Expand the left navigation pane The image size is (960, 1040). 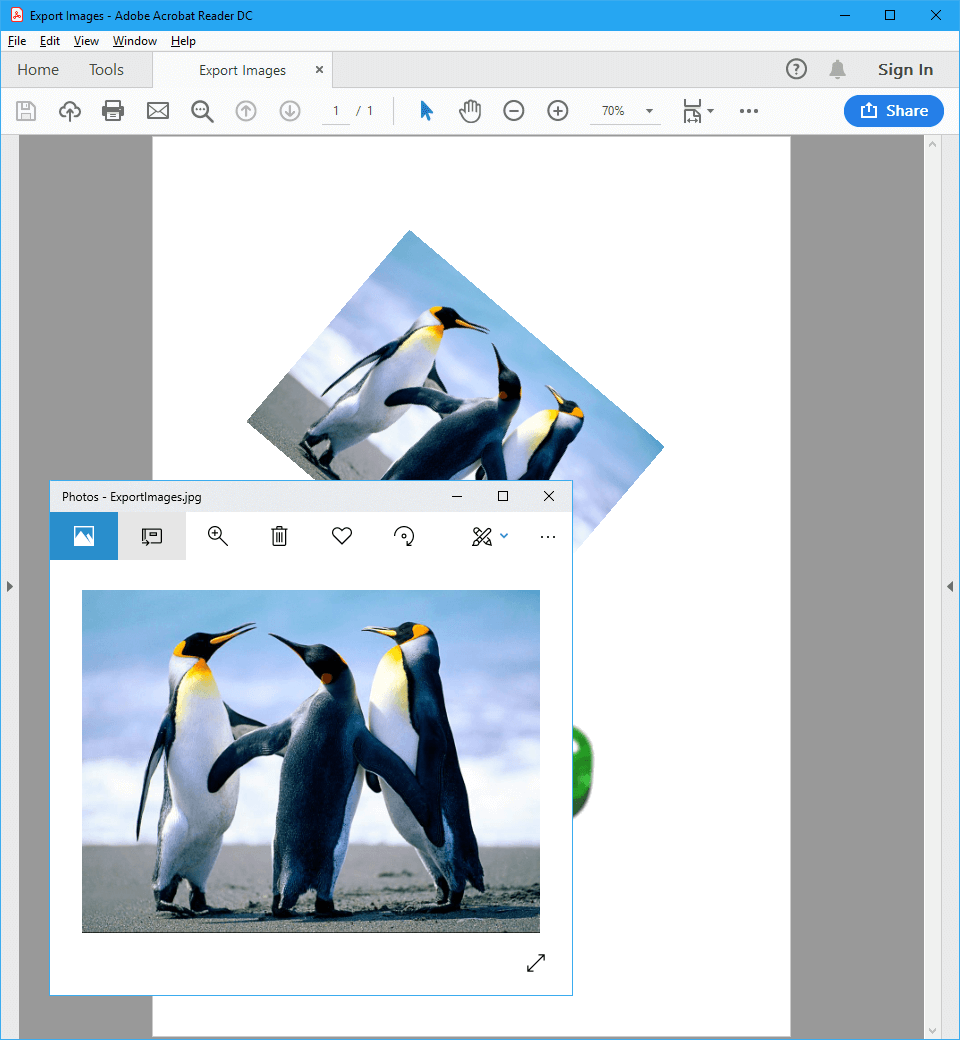10,587
